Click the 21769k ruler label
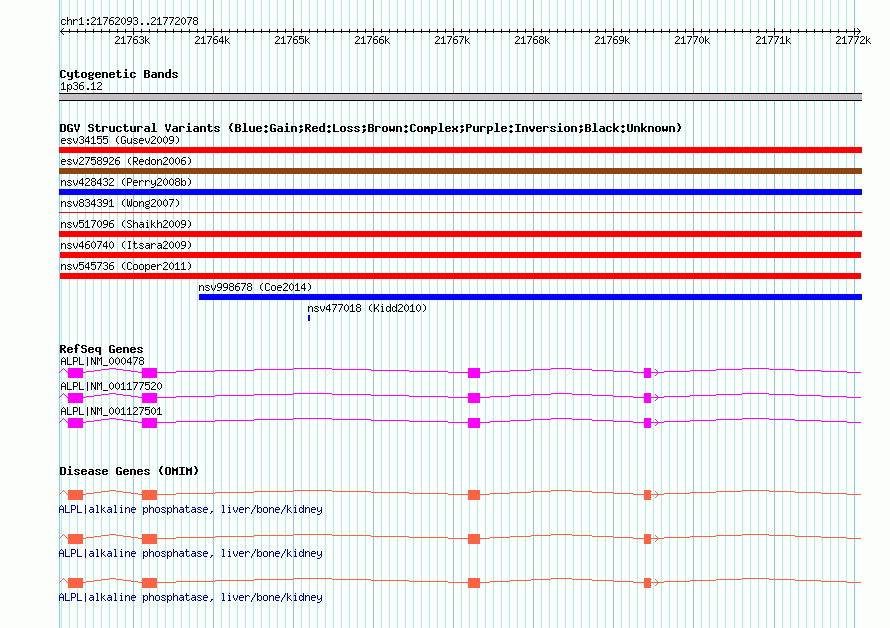 tap(612, 40)
